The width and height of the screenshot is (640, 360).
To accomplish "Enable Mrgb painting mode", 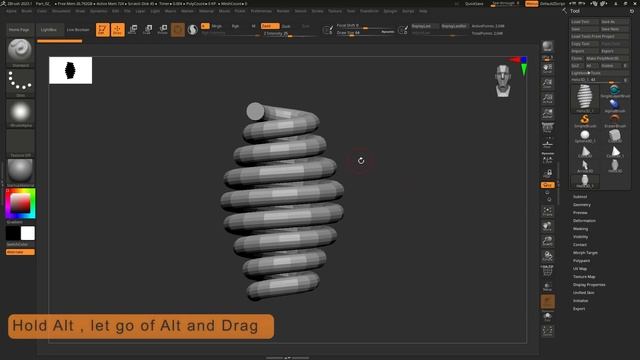I will tap(216, 26).
